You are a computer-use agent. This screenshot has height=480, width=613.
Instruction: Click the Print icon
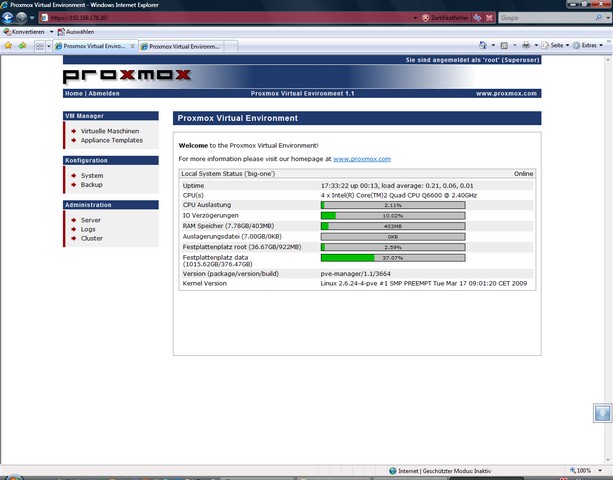(526, 45)
